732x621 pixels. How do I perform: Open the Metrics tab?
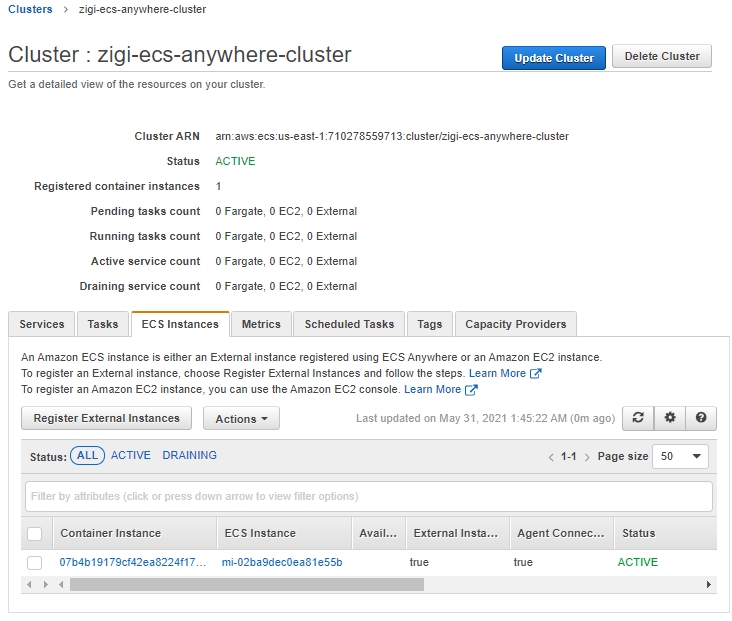261,324
